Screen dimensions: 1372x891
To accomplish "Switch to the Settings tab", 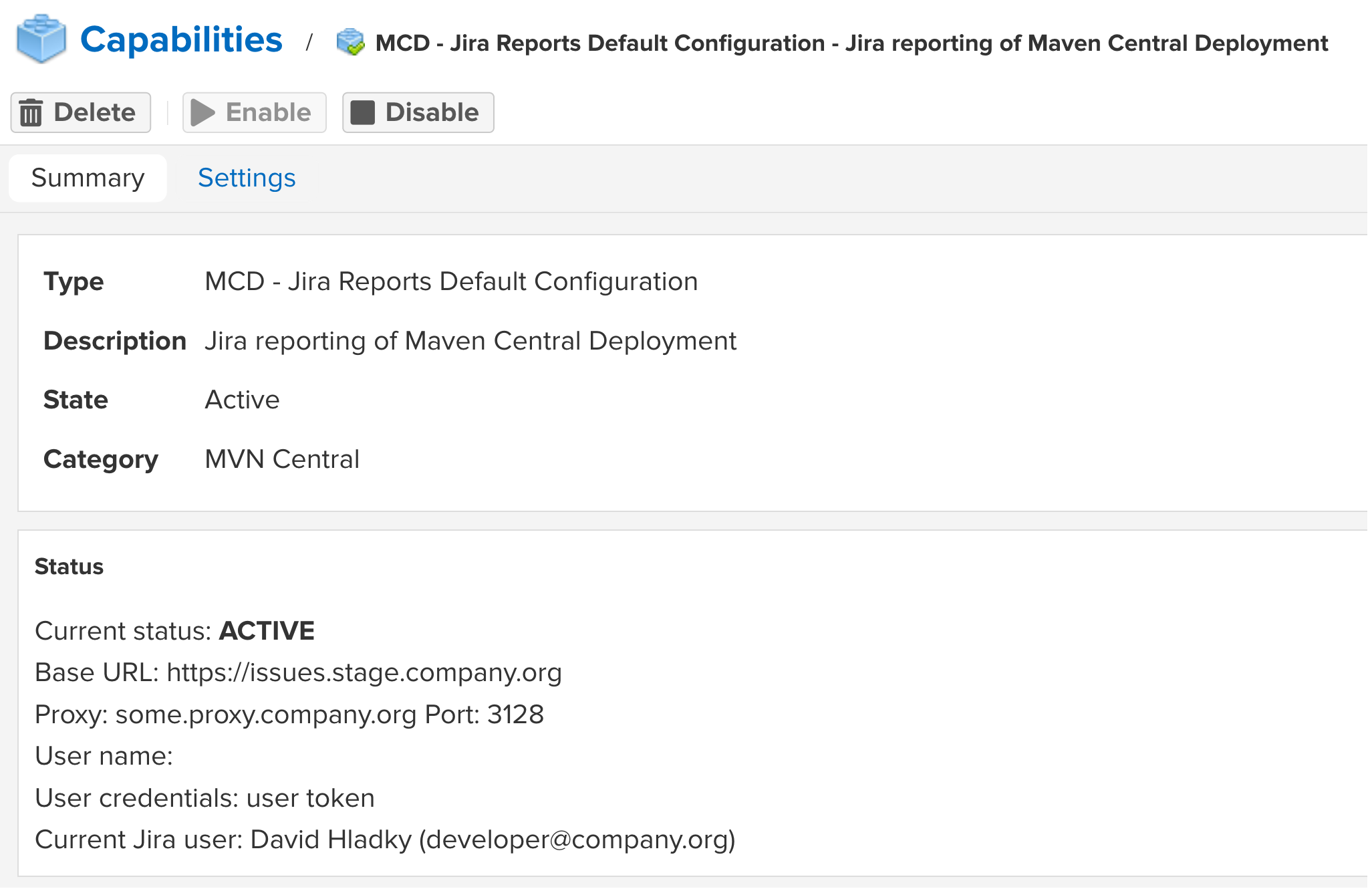I will point(247,178).
